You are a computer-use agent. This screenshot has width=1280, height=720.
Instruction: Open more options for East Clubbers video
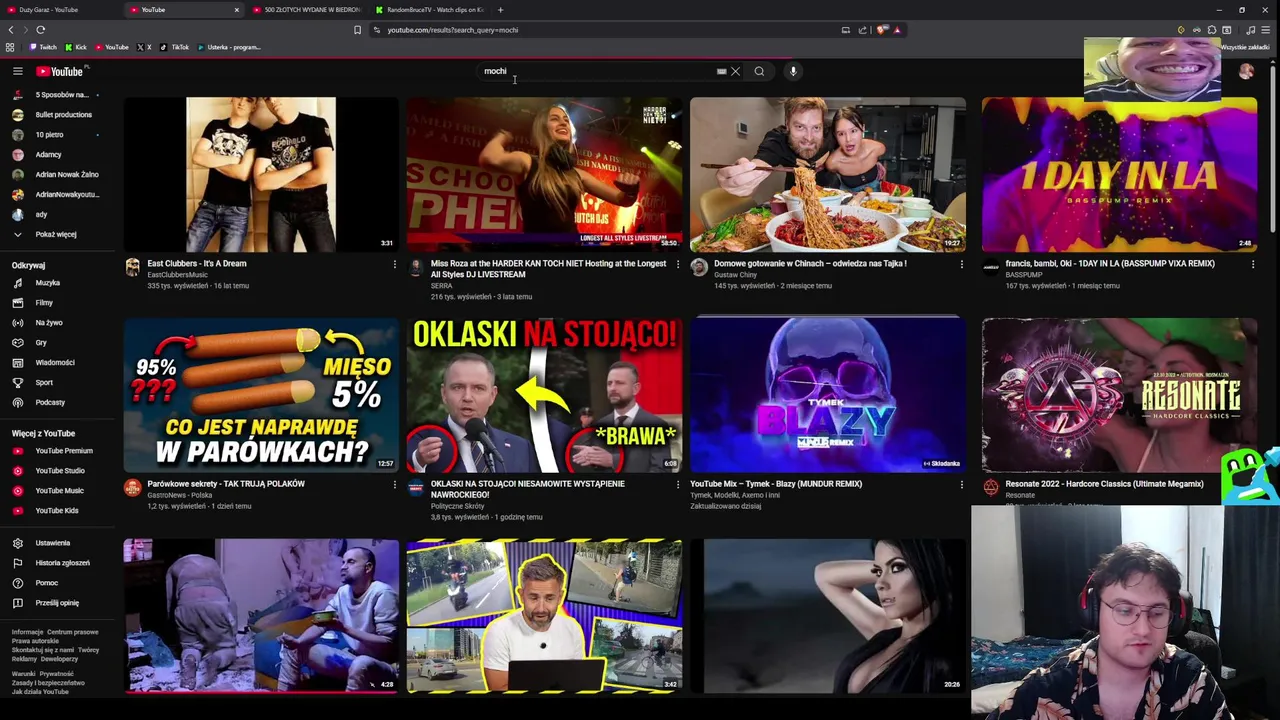394,264
